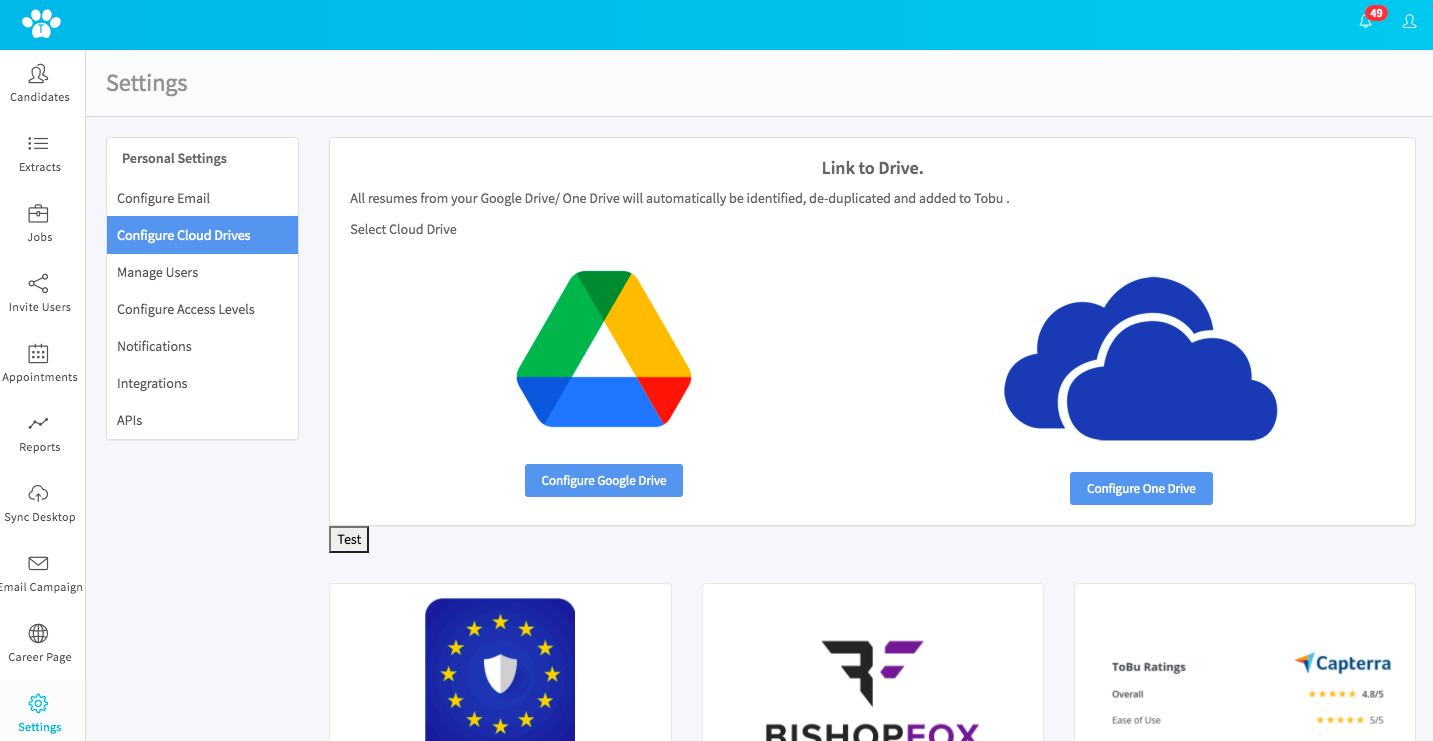
Task: Open Candidates in the sidebar
Action: coord(40,84)
